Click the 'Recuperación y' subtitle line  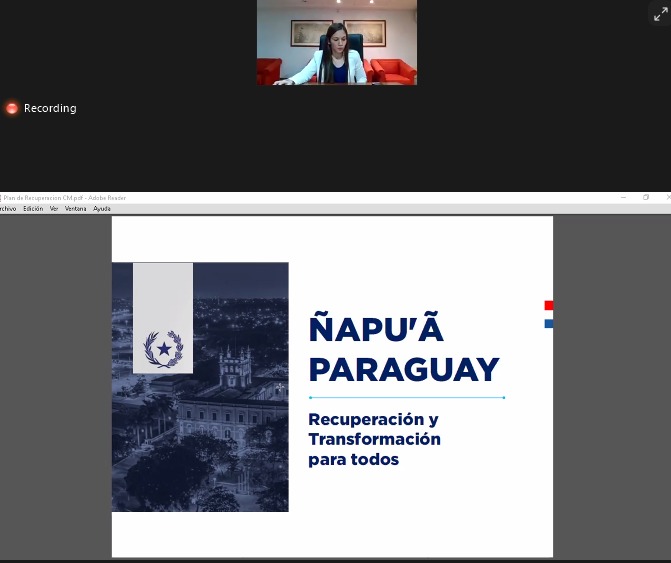[373, 420]
